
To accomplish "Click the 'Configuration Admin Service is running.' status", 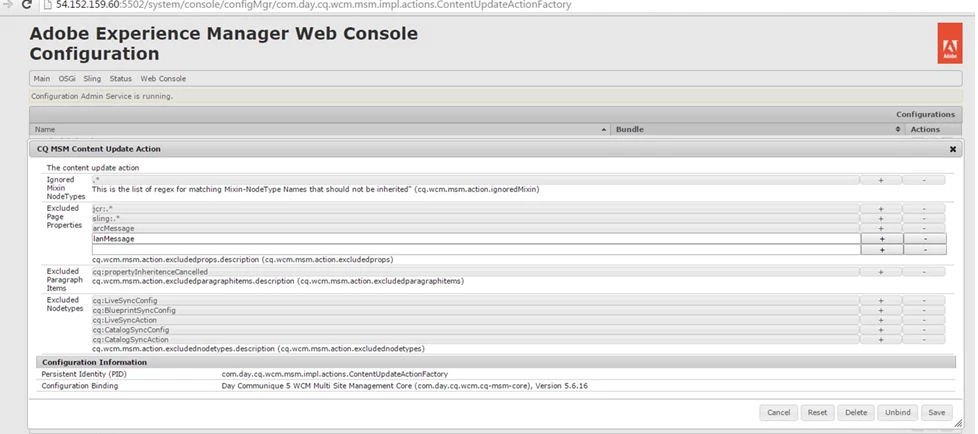I will pos(102,97).
